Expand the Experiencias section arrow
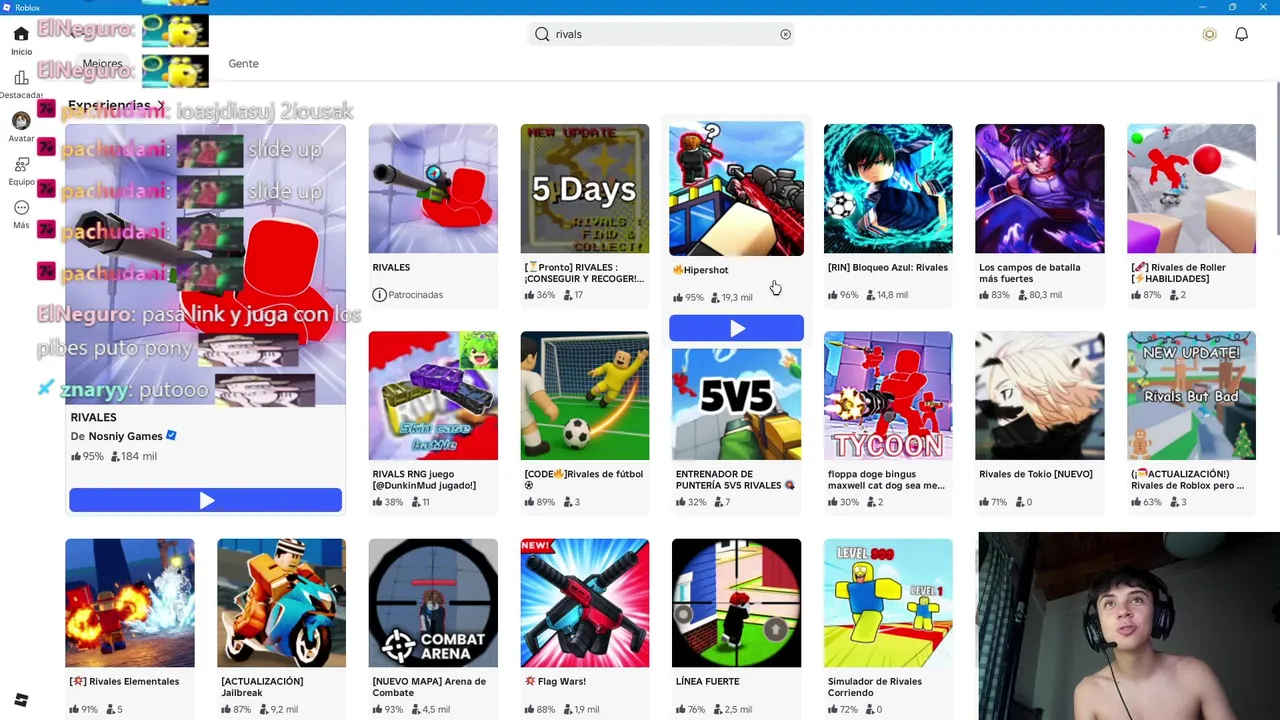The width and height of the screenshot is (1280, 720). point(160,105)
